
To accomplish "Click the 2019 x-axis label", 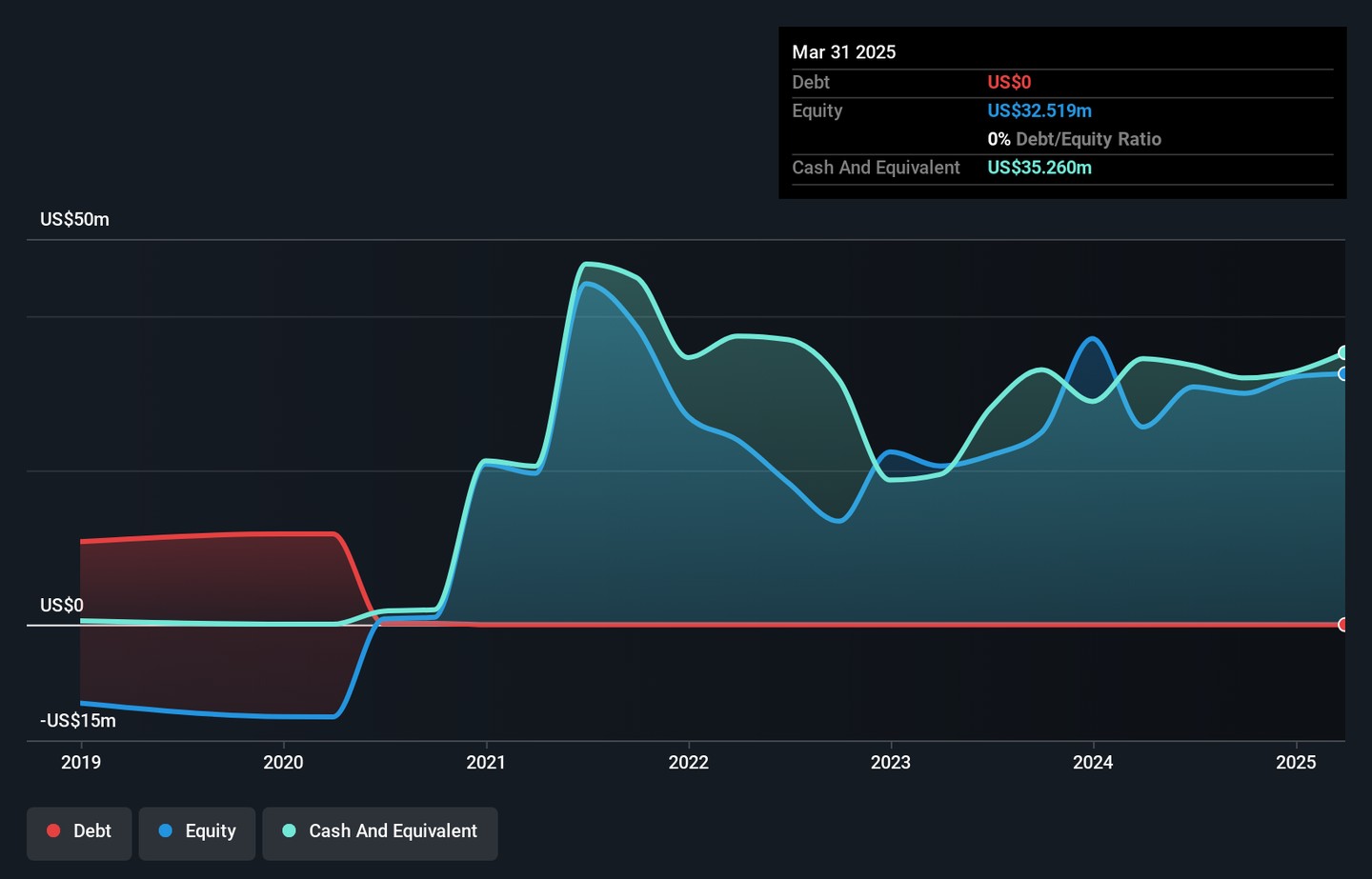I will click(81, 762).
